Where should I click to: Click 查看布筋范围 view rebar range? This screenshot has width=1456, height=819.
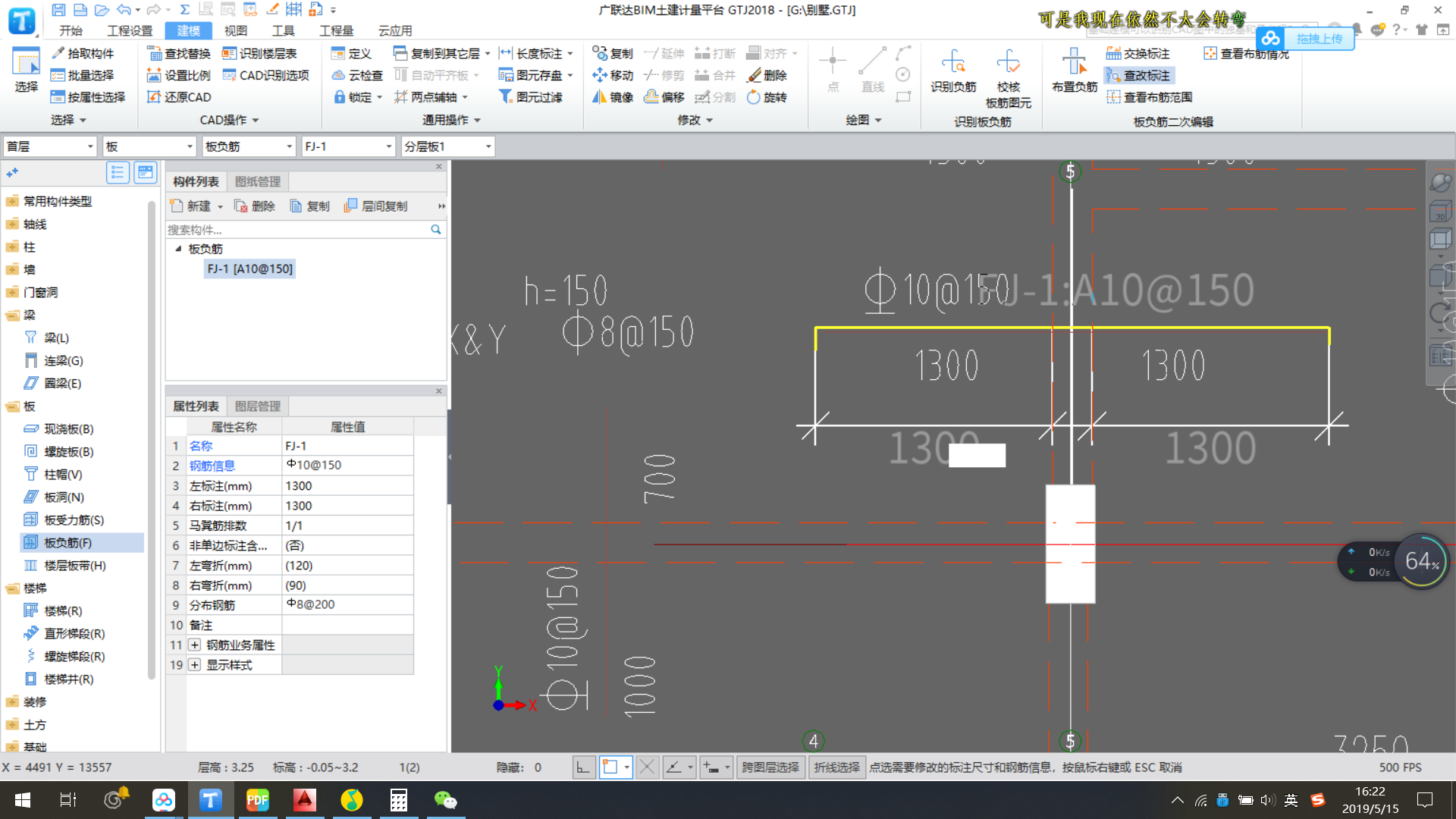1149,97
